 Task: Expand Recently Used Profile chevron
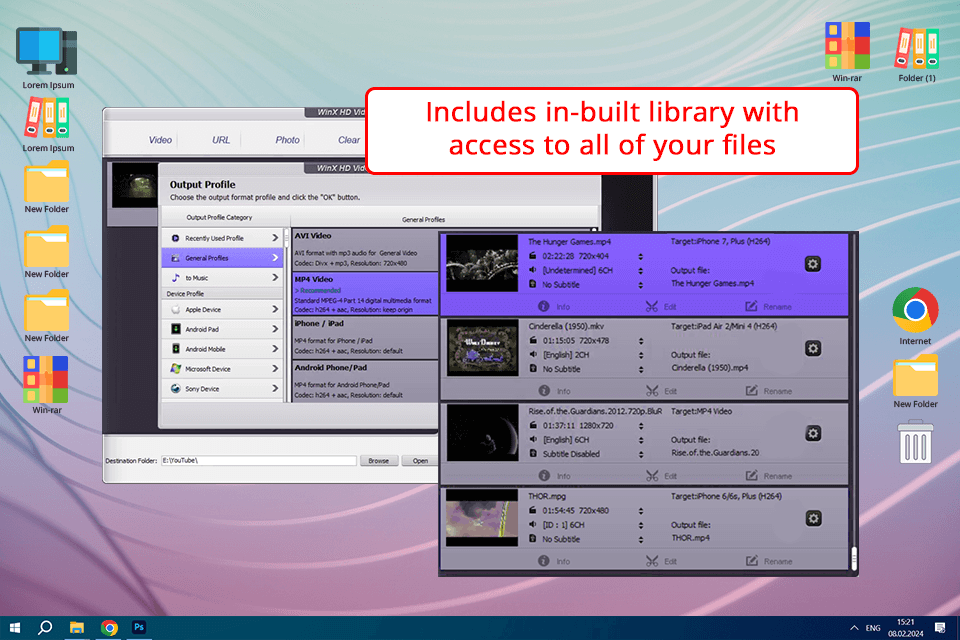pos(274,238)
